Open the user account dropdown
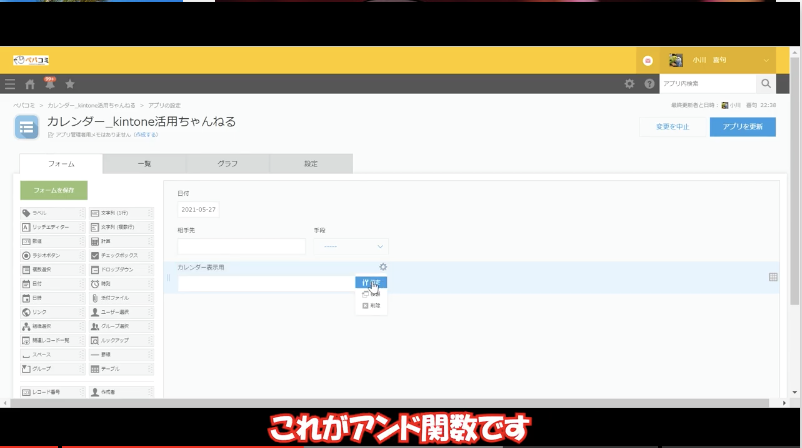 (x=720, y=60)
